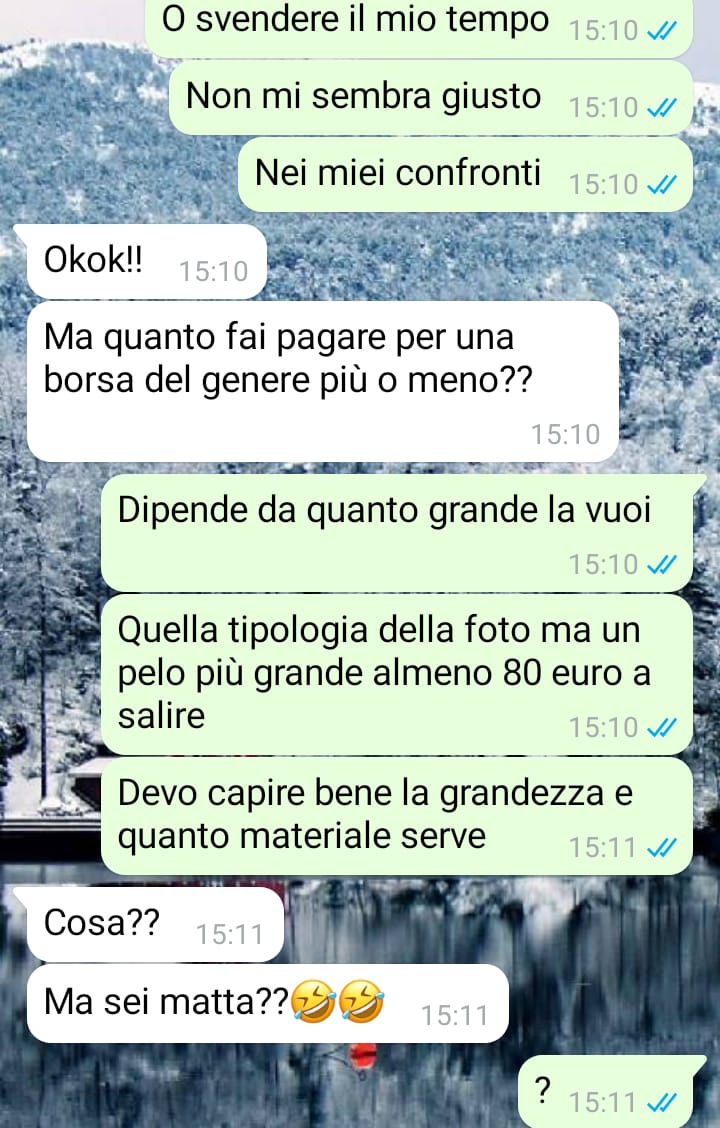Tap read ticks on the '?' message
Screen dimensions: 720x1128
pos(662,1103)
